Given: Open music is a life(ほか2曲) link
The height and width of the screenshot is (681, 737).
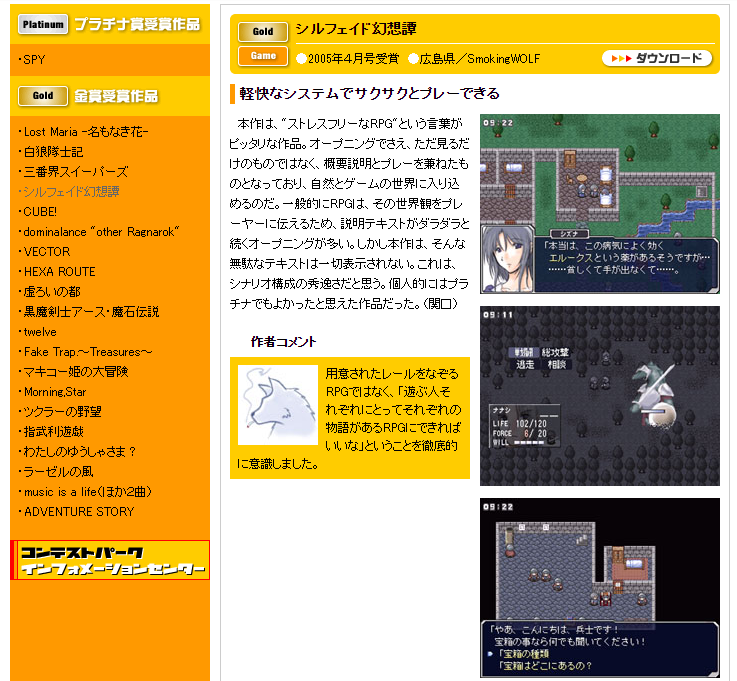Looking at the screenshot, I should tap(88, 492).
